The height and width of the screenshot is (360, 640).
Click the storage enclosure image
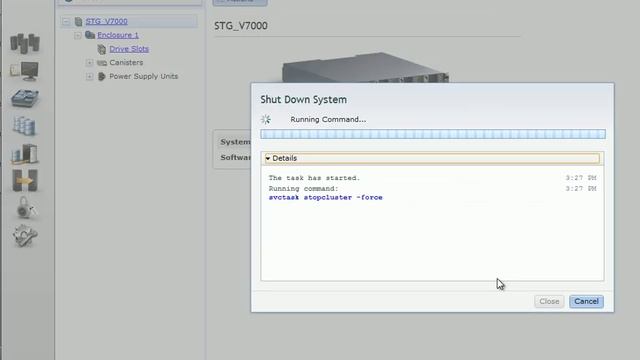(365, 67)
